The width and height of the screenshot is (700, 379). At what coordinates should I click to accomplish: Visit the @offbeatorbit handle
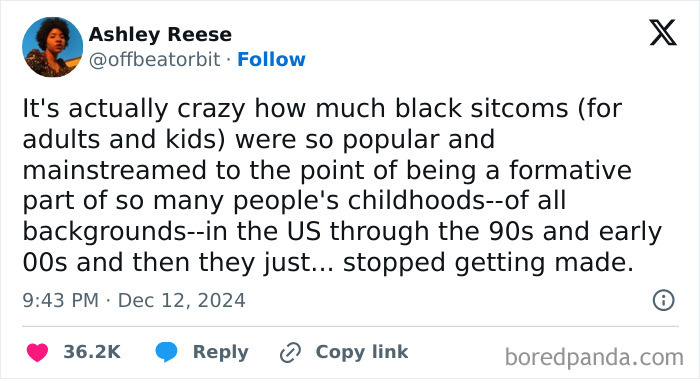[x=154, y=59]
